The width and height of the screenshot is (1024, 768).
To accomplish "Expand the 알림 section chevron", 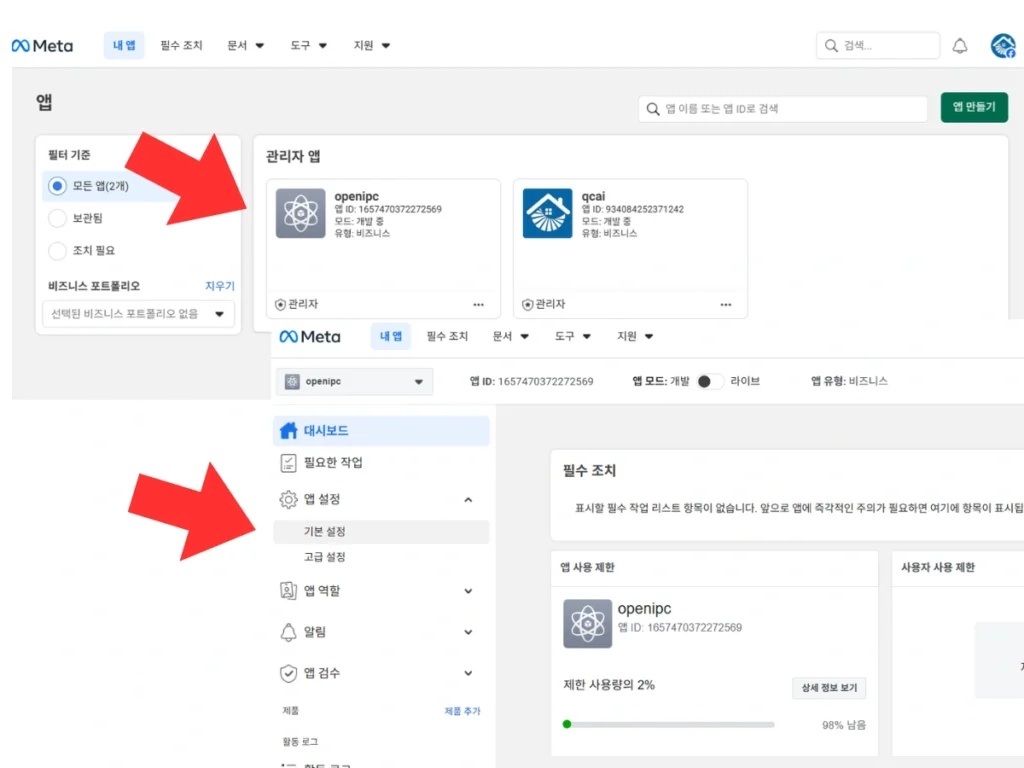I will [x=468, y=632].
